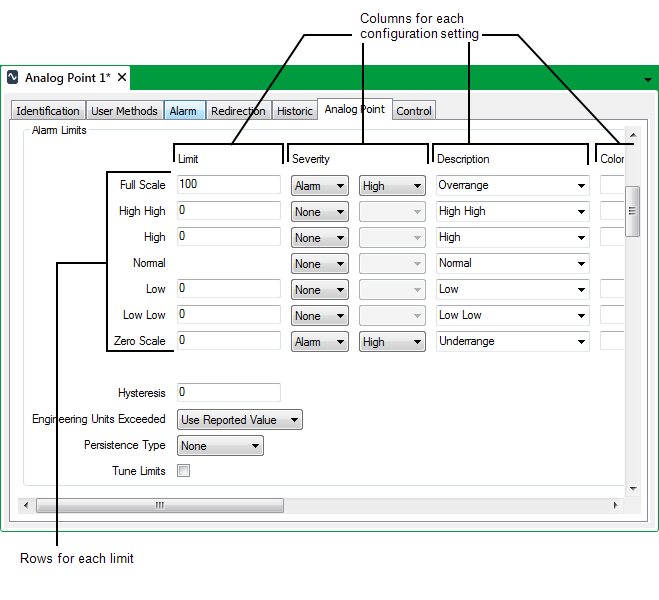Screen dimensions: 659x600
Task: Open Full Scale severity Alarm dropdown
Action: 319,186
